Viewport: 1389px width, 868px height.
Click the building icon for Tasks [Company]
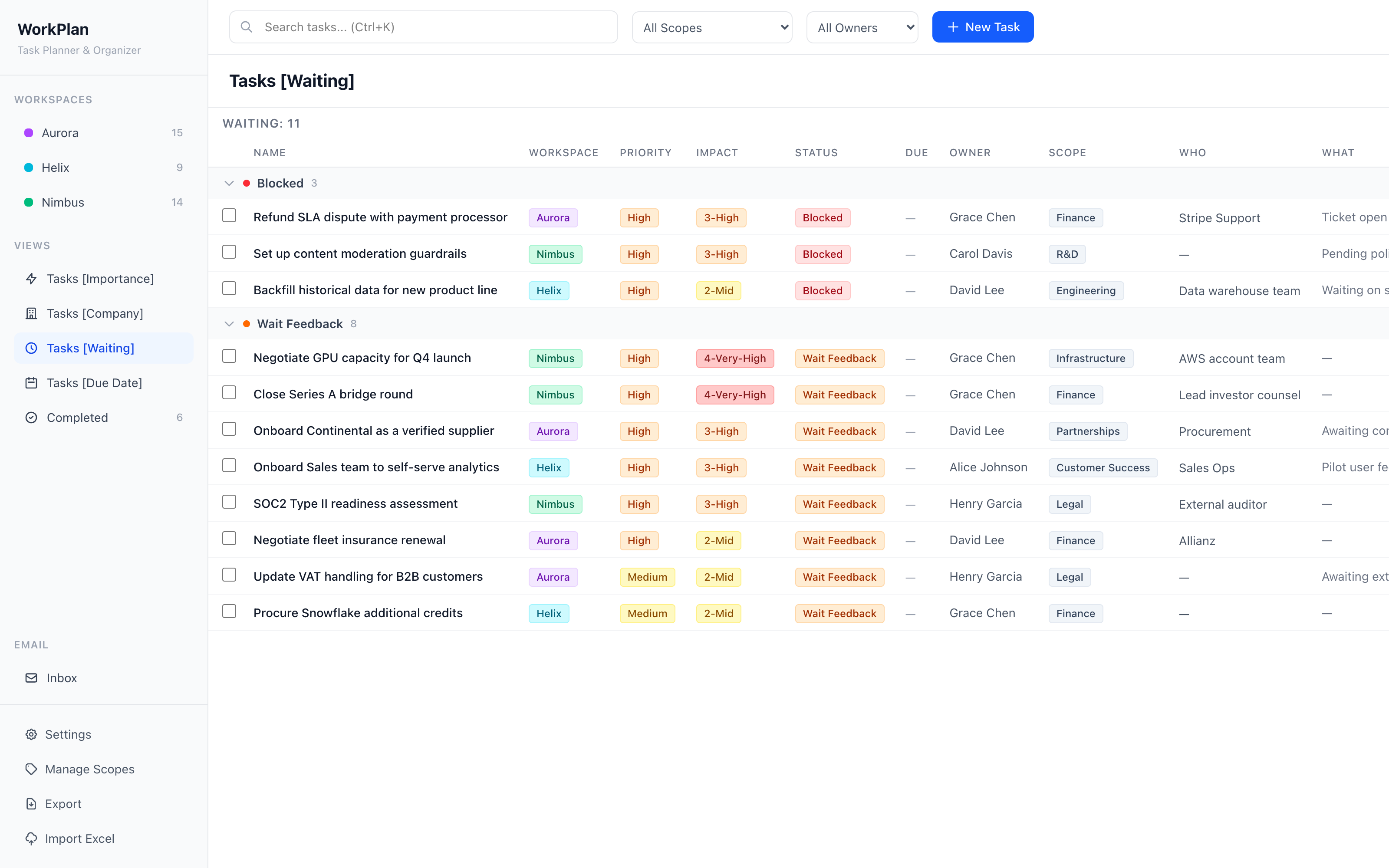(32, 313)
